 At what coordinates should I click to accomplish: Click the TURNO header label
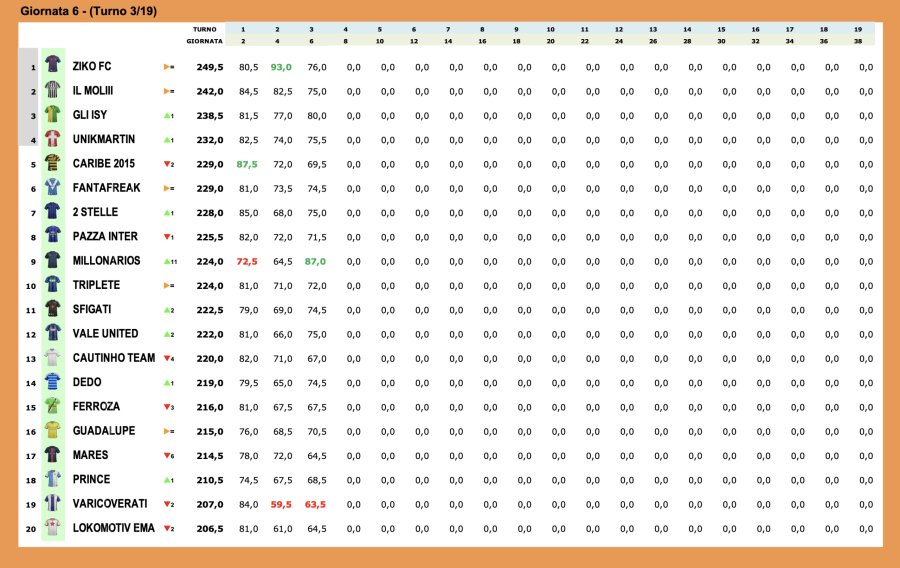(204, 29)
